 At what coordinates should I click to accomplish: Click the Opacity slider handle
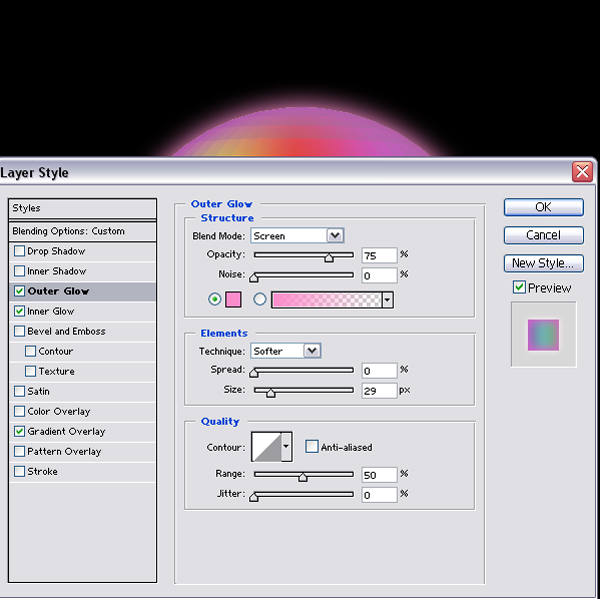click(x=329, y=258)
